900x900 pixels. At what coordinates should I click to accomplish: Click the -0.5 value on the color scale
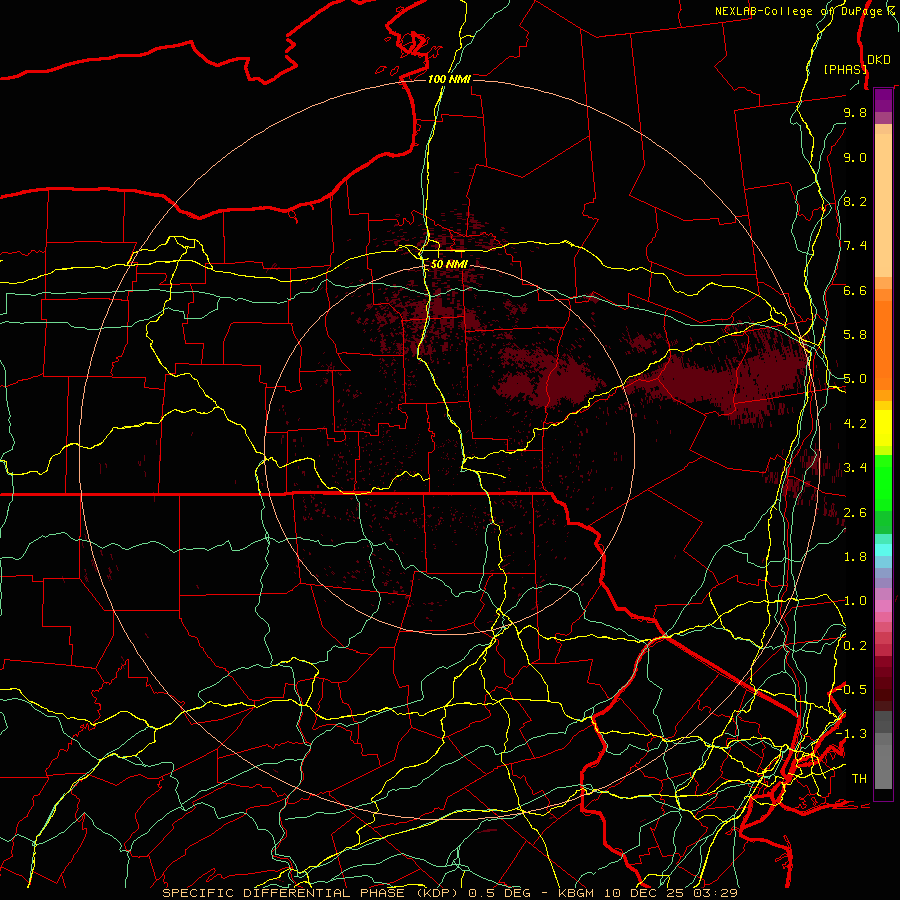coord(852,690)
